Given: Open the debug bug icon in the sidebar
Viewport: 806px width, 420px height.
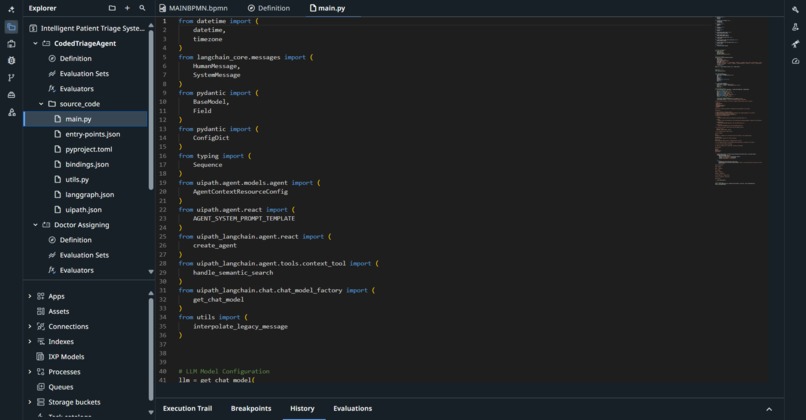Looking at the screenshot, I should coord(11,61).
